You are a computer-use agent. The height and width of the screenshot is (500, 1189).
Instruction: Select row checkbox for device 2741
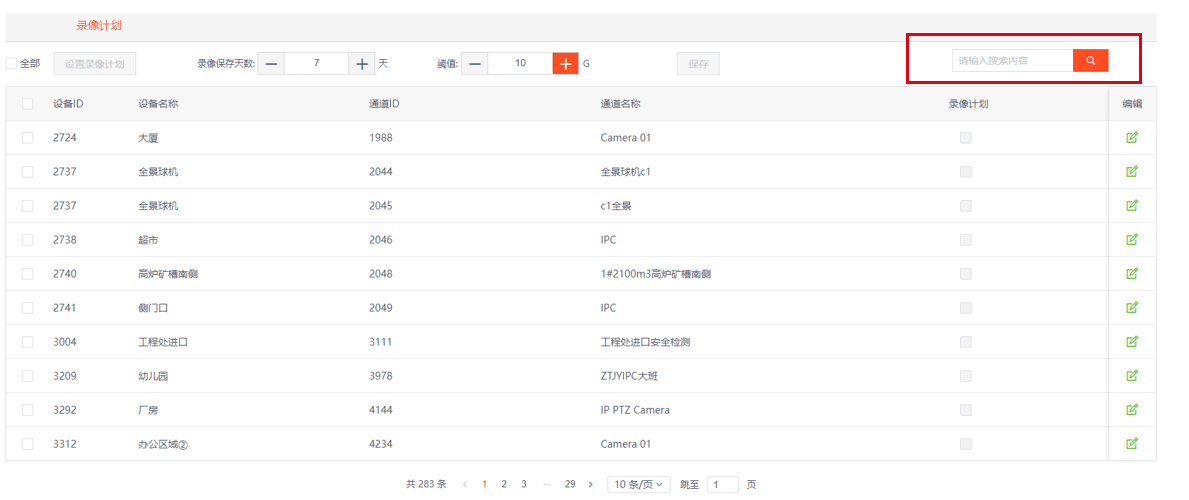coord(28,308)
